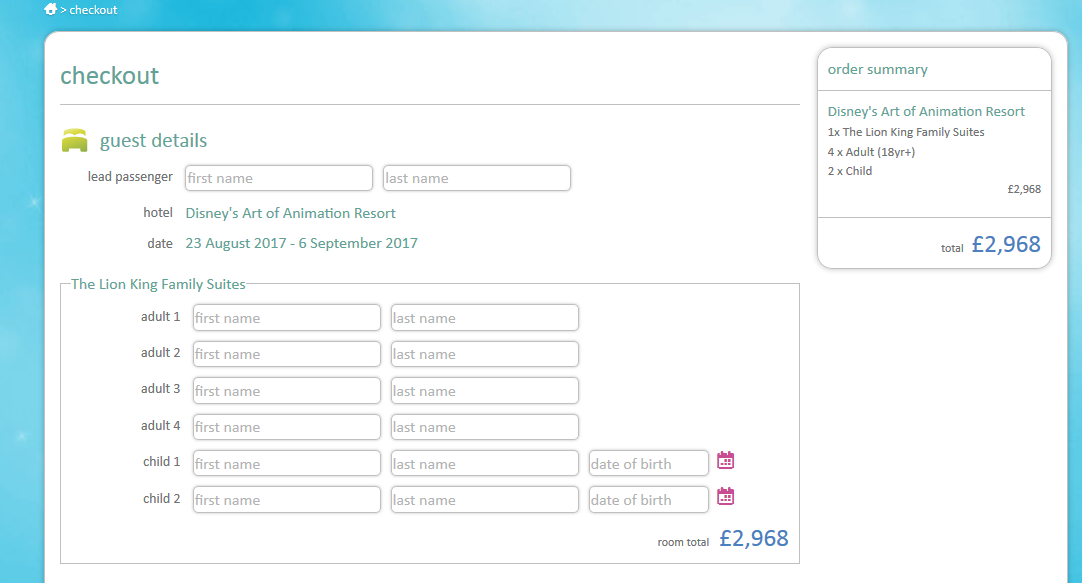This screenshot has height=583, width=1082.
Task: Click child 1 first name field
Action: click(x=286, y=464)
